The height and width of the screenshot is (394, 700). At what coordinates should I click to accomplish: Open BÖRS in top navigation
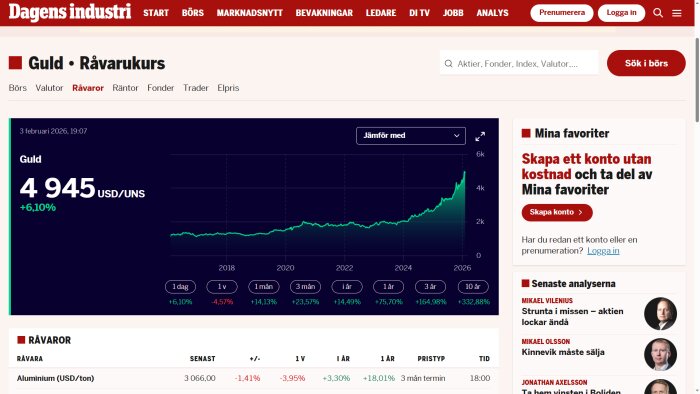click(193, 13)
